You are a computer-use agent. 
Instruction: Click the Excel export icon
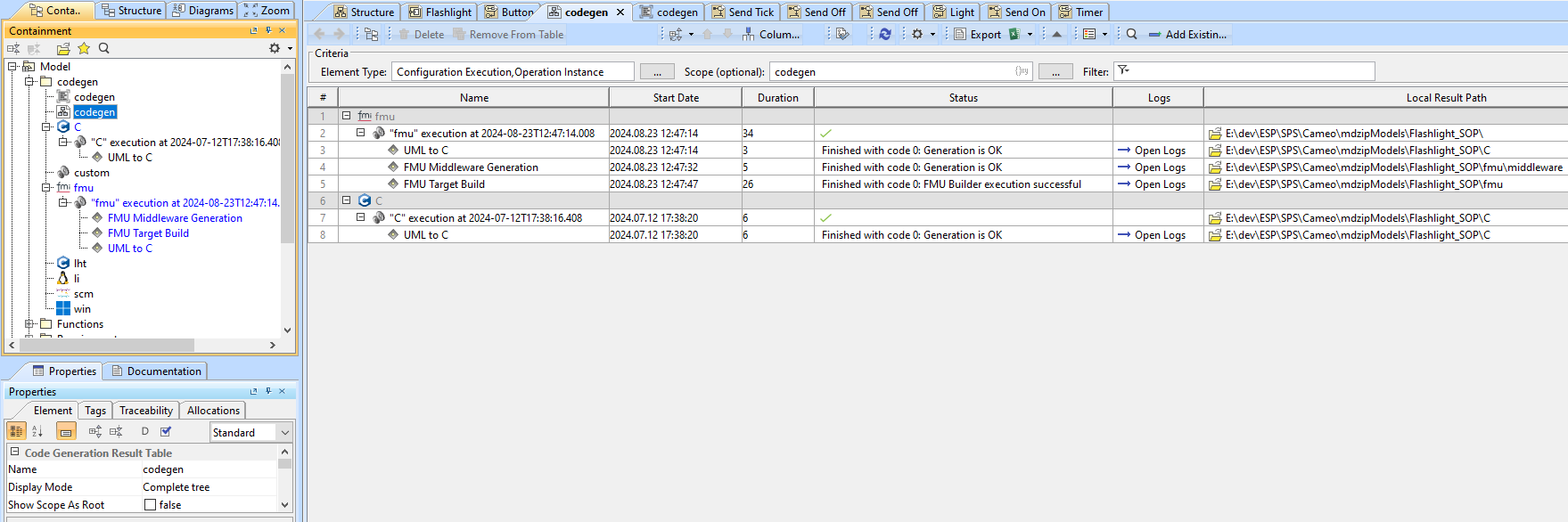[x=1014, y=34]
